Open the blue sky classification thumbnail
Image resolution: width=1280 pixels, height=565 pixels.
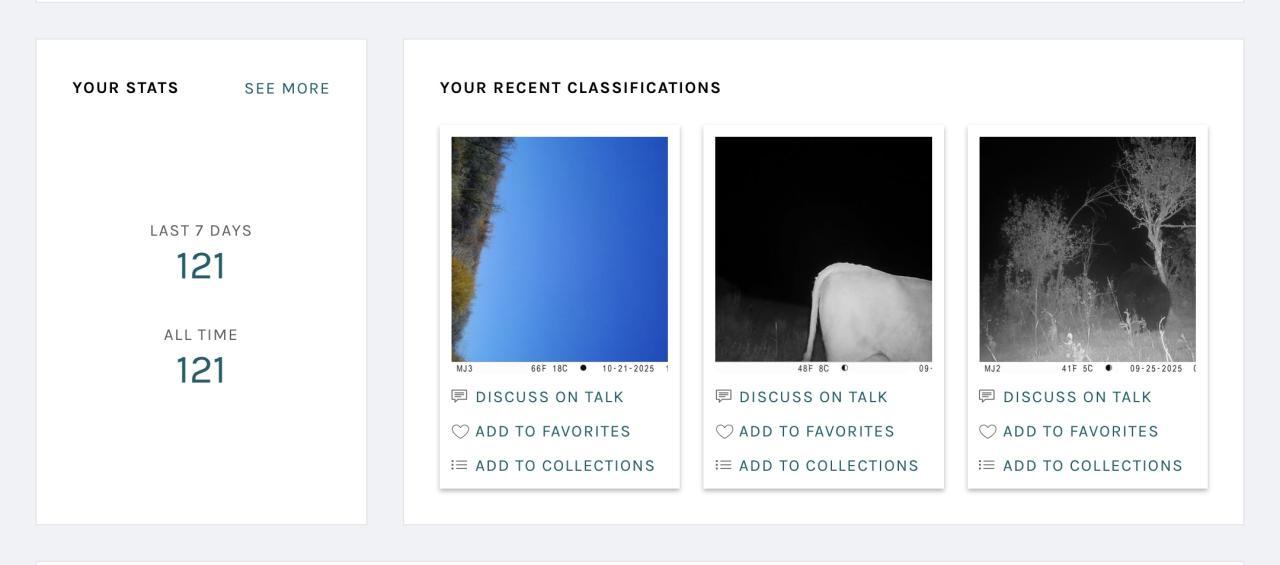pos(560,250)
